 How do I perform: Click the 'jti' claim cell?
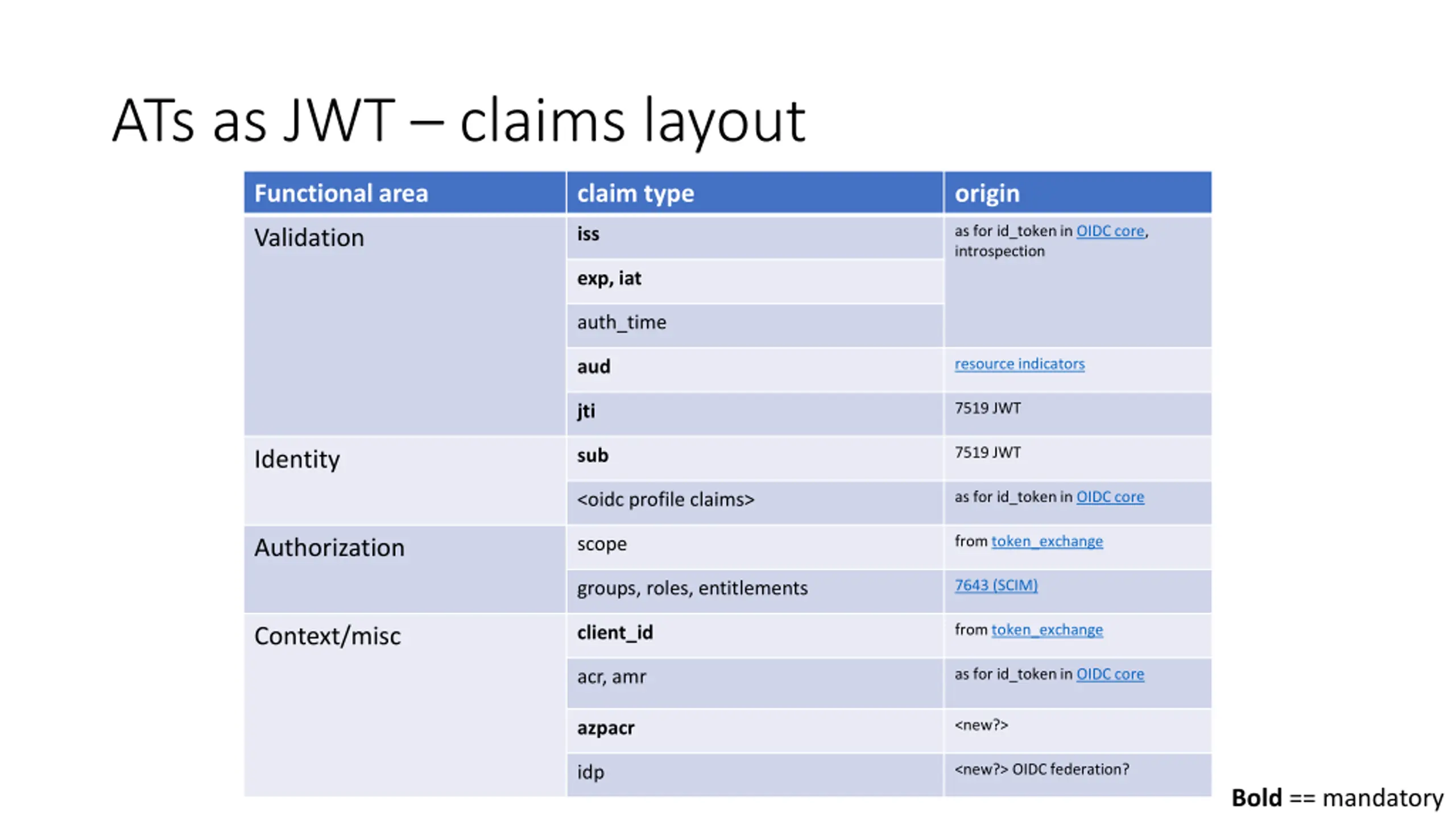tap(755, 414)
